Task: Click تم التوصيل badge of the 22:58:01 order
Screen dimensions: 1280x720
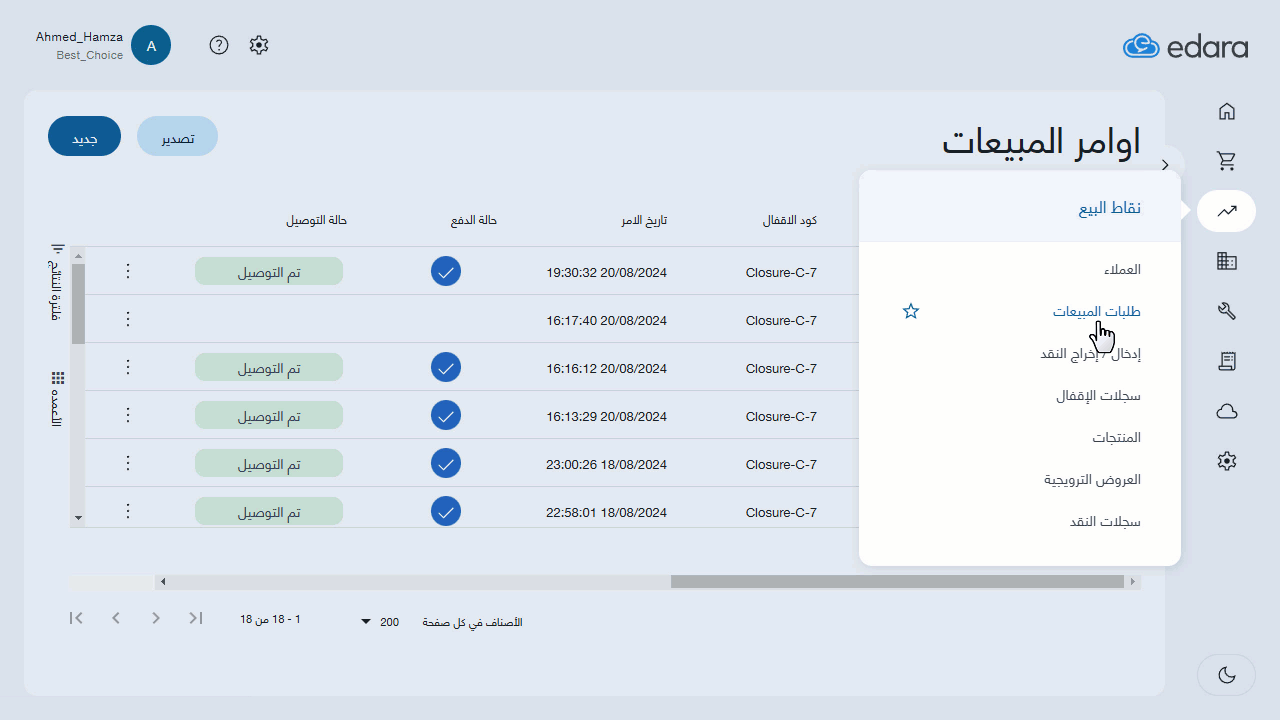Action: tap(269, 512)
